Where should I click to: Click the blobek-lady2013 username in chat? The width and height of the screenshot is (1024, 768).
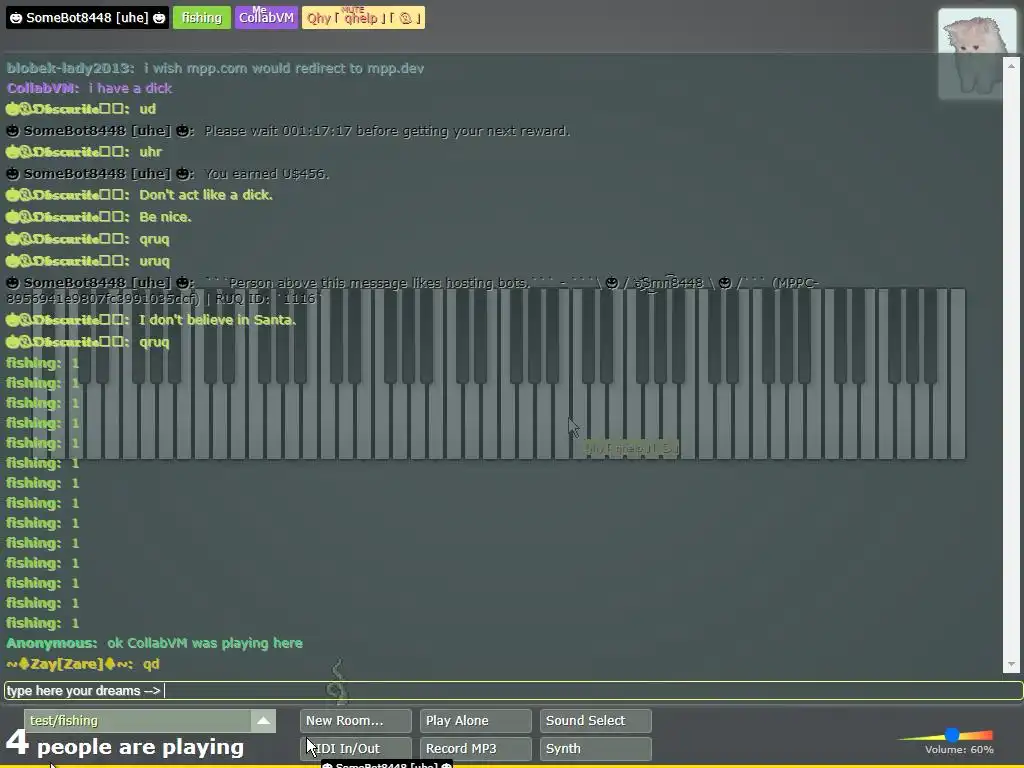(71, 69)
